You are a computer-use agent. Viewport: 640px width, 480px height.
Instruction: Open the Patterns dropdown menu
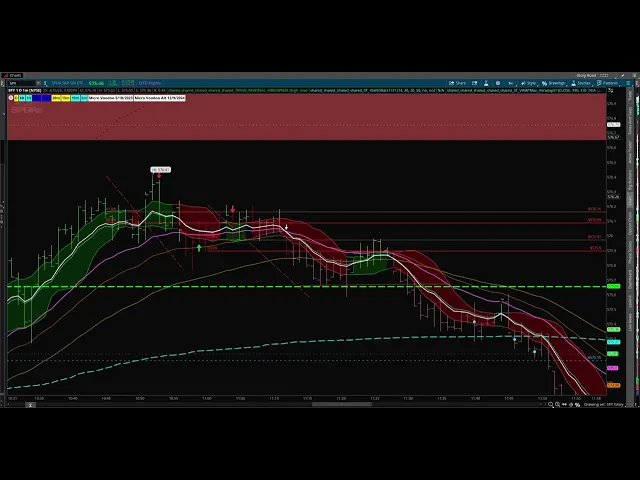[607, 83]
